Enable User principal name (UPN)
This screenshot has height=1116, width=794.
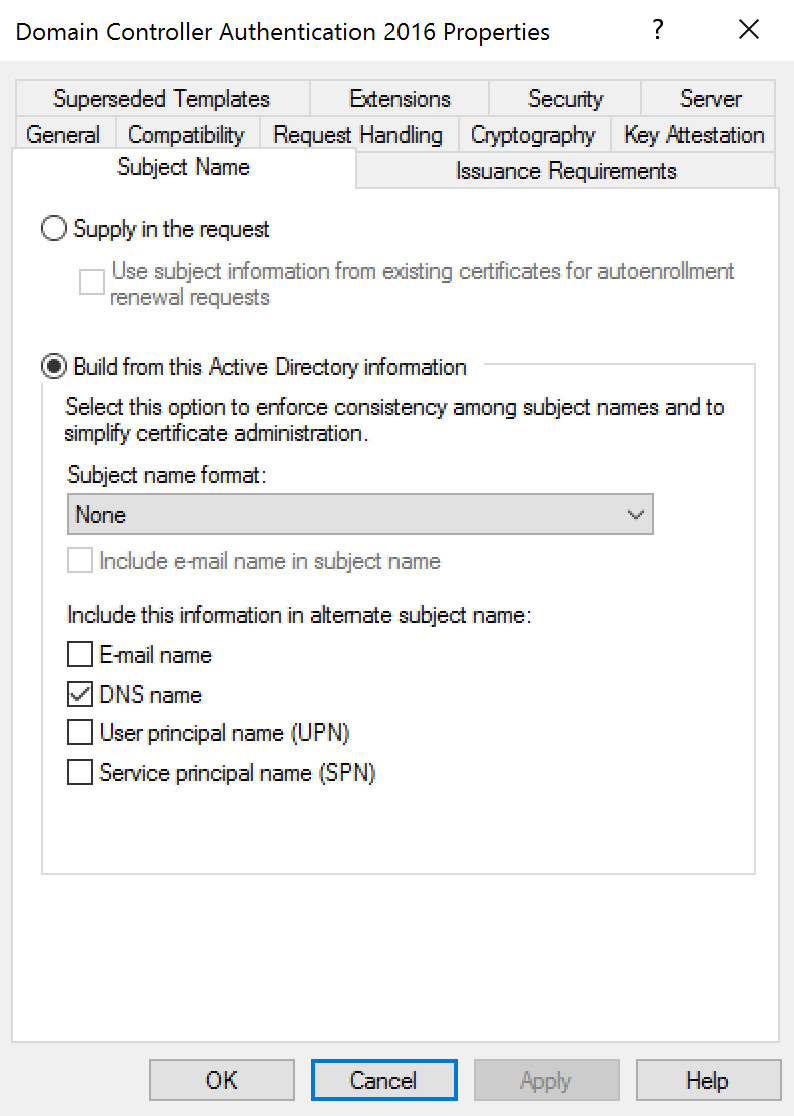click(x=80, y=732)
